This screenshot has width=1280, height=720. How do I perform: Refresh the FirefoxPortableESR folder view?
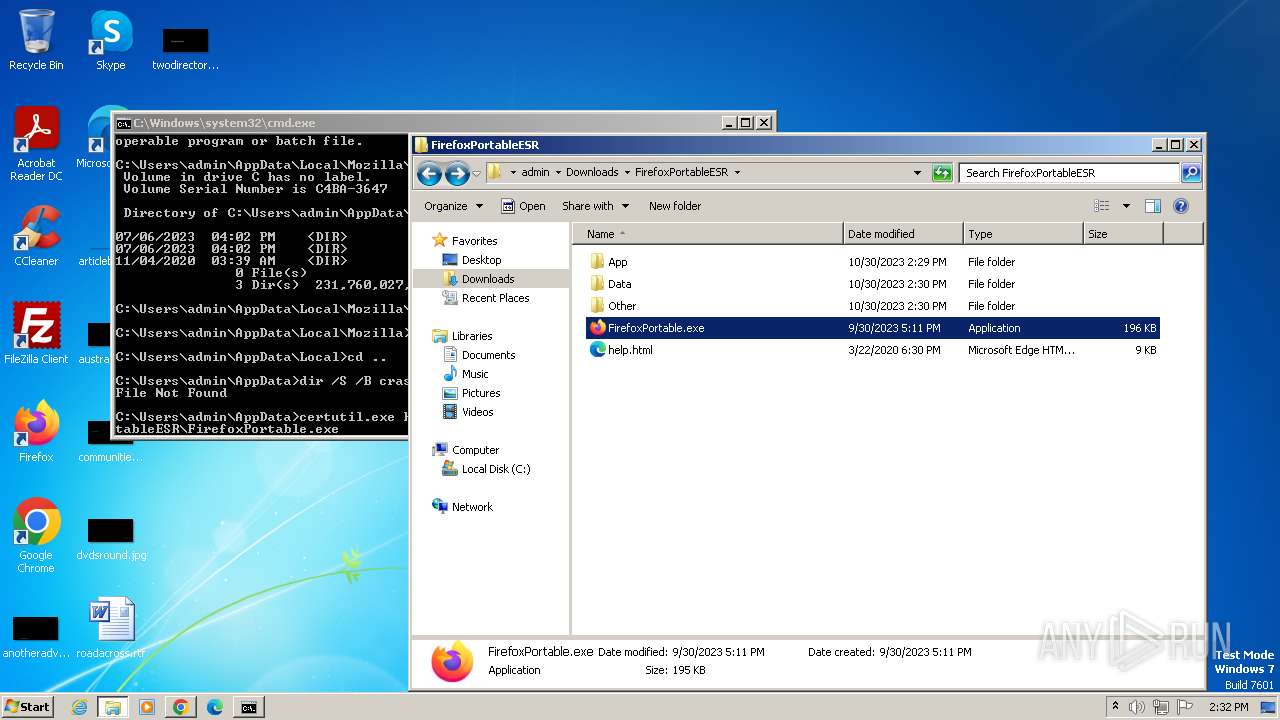(x=941, y=173)
